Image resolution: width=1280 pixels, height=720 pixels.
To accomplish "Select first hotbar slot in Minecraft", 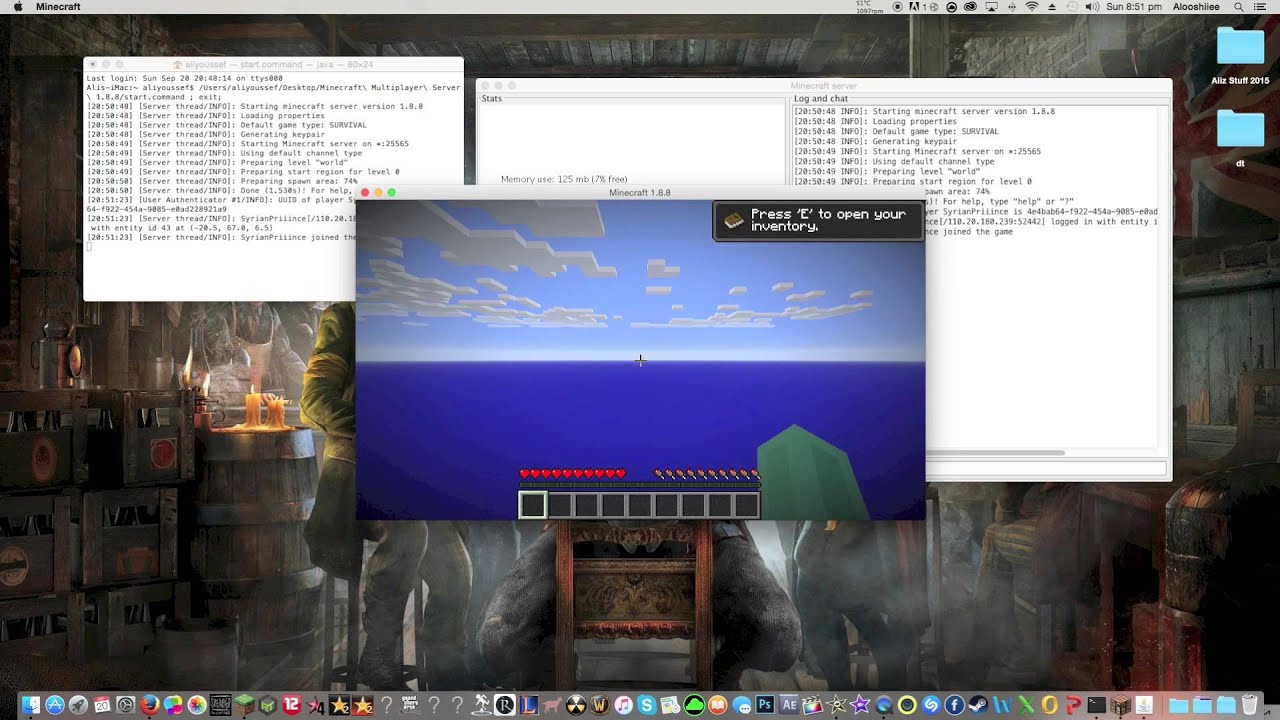I will [x=533, y=505].
